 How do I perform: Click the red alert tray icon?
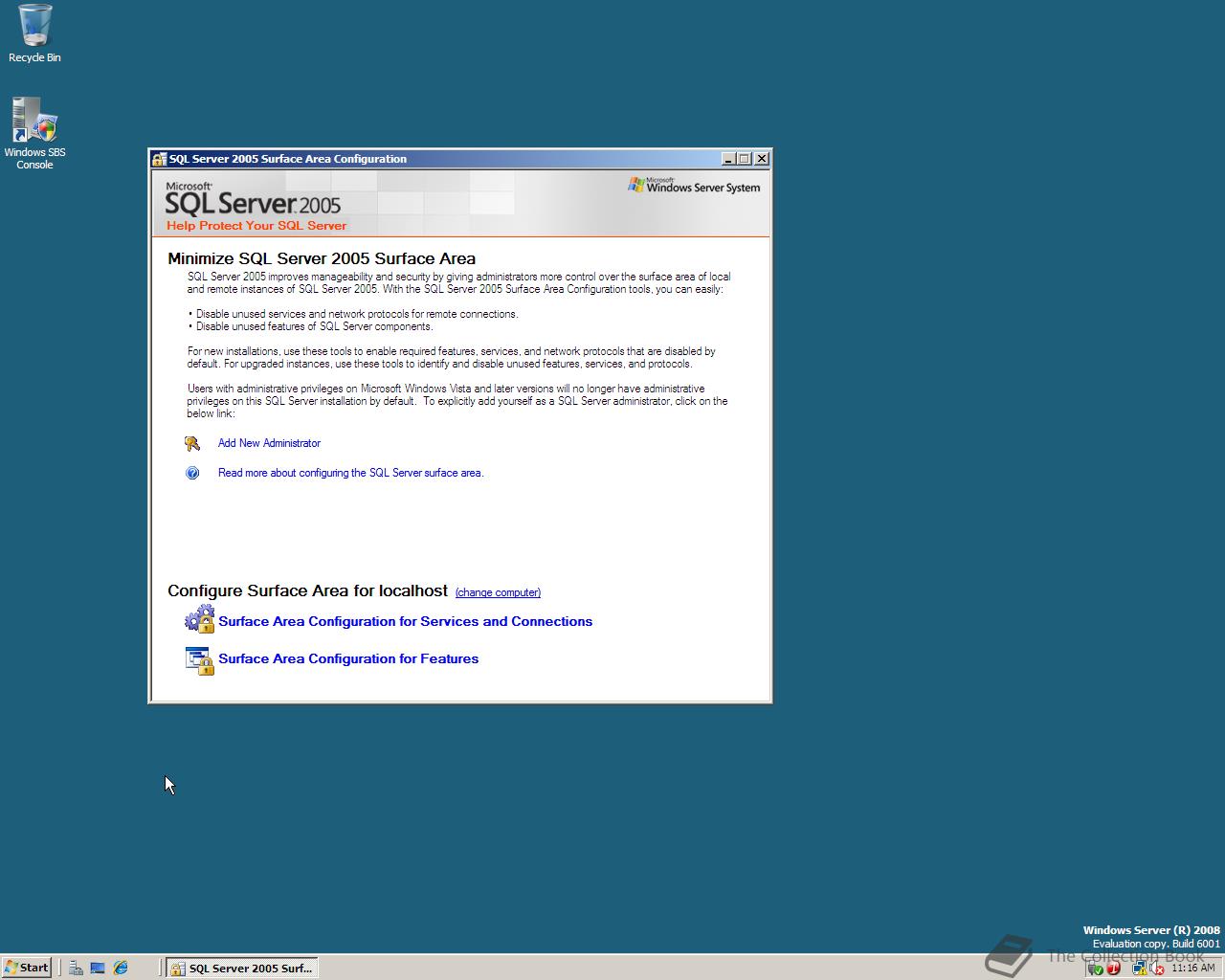point(1113,969)
